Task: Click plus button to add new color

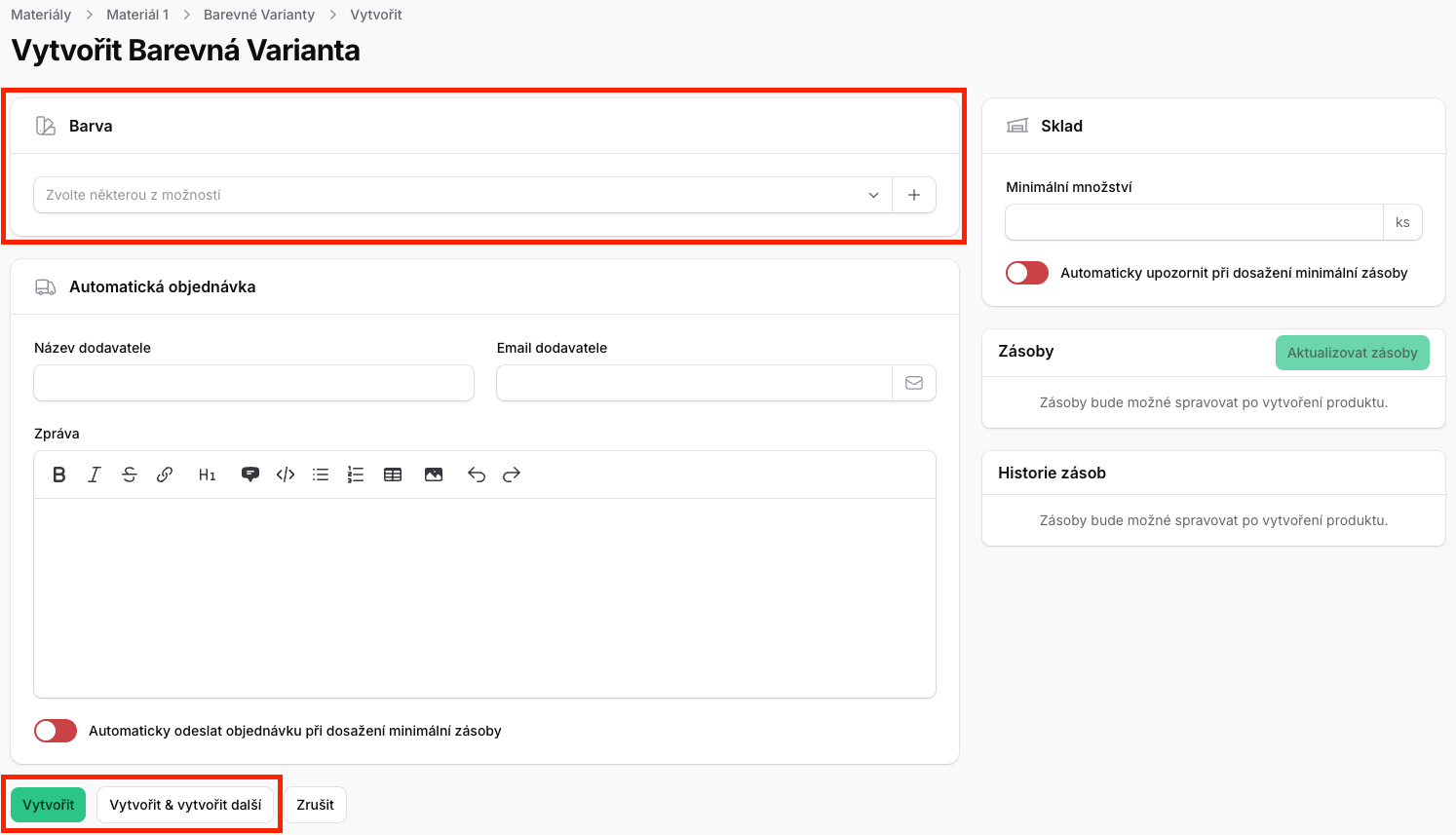Action: pos(914,195)
